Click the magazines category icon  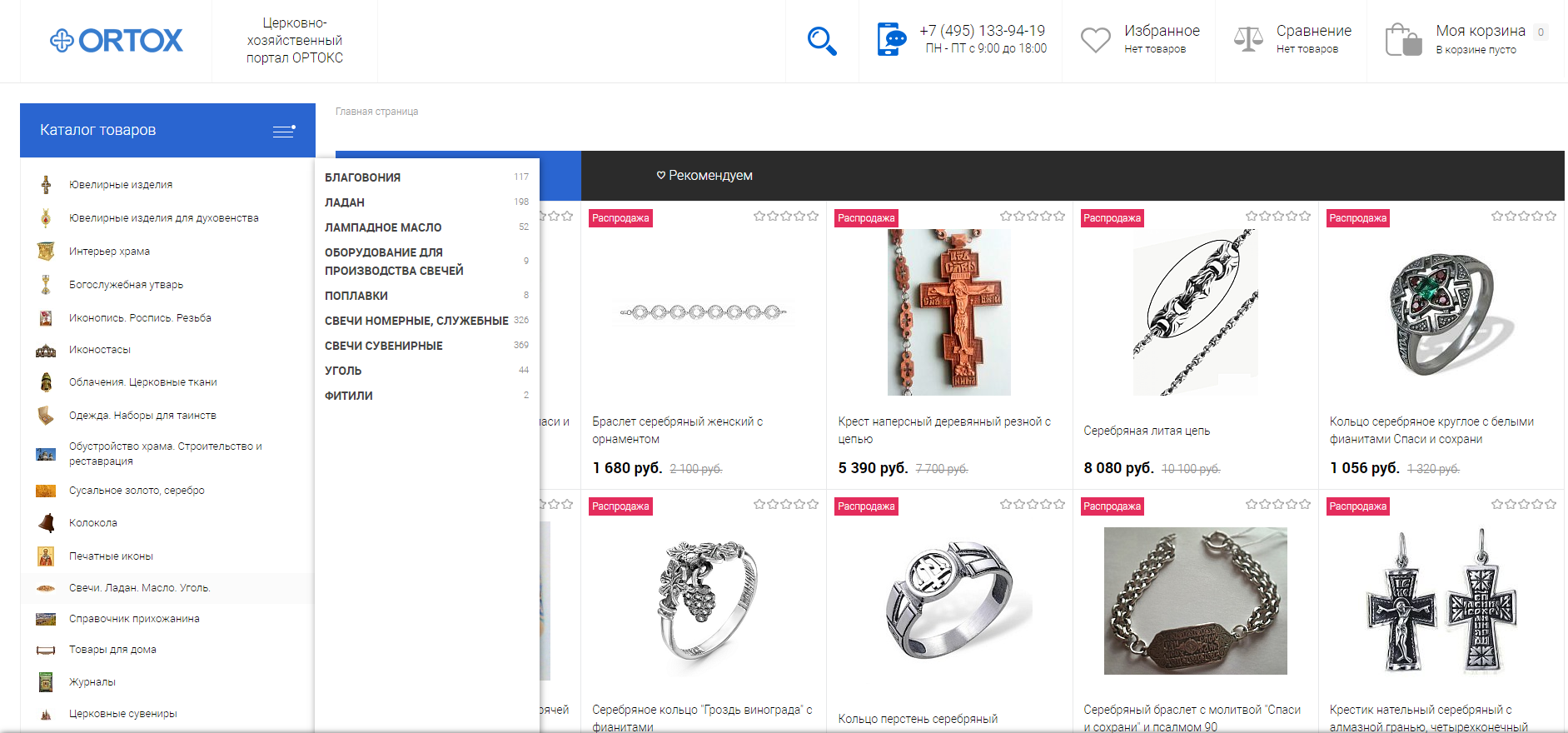pyautogui.click(x=46, y=682)
